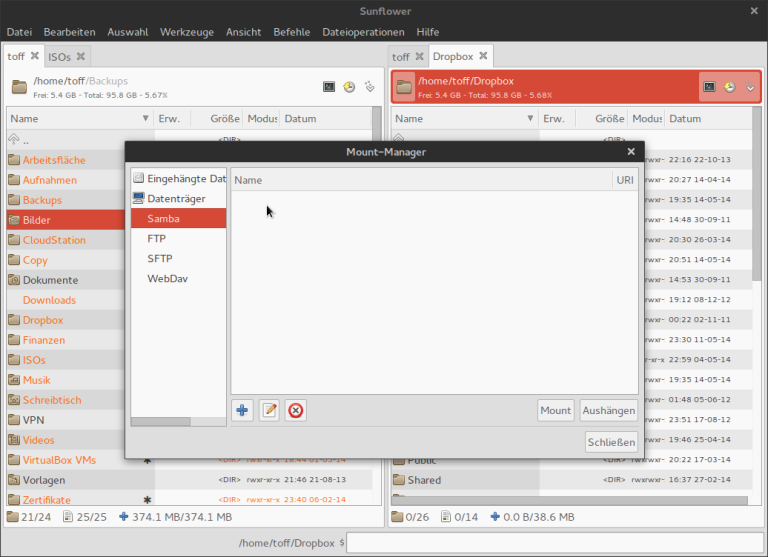Click the command line input field
Viewport: 768px width, 557px height.
554,543
